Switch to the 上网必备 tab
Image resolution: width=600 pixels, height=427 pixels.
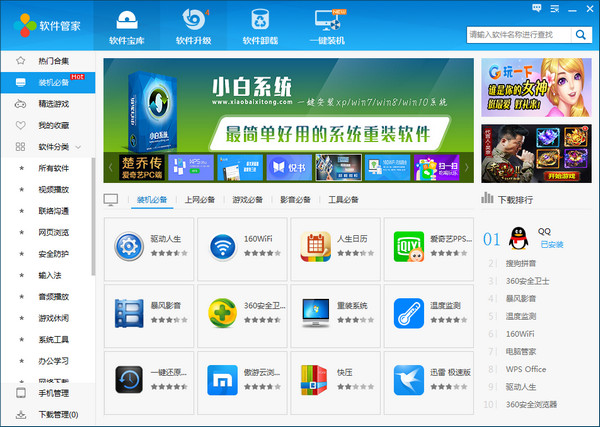coord(200,199)
